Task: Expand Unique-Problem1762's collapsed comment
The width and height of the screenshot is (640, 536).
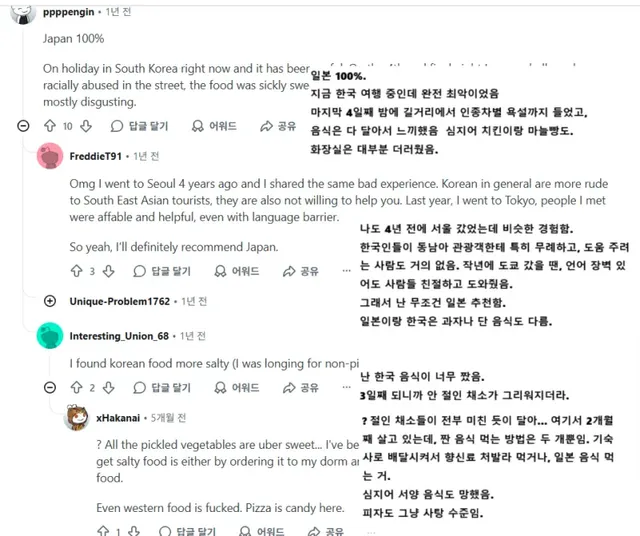Action: pos(50,301)
